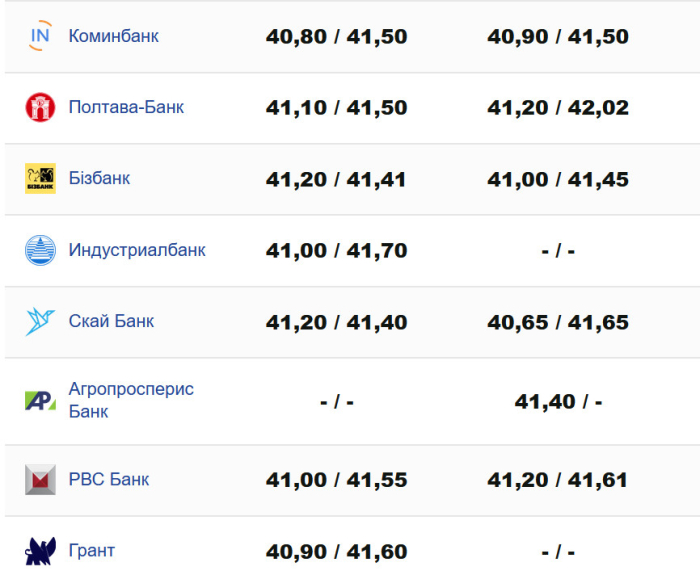This screenshot has height=575, width=700.
Task: Click the 41,00 / 41,70 rate for Индустриалбанк
Action: pyautogui.click(x=336, y=250)
